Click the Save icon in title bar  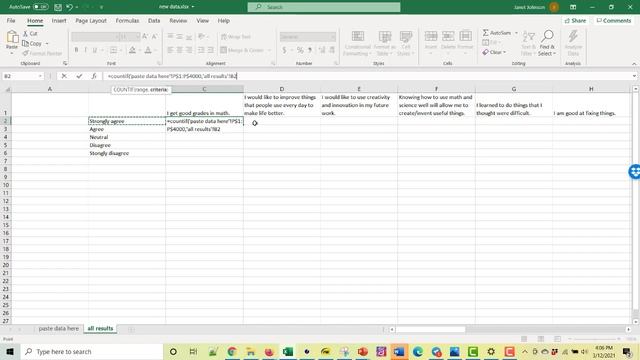pos(58,7)
